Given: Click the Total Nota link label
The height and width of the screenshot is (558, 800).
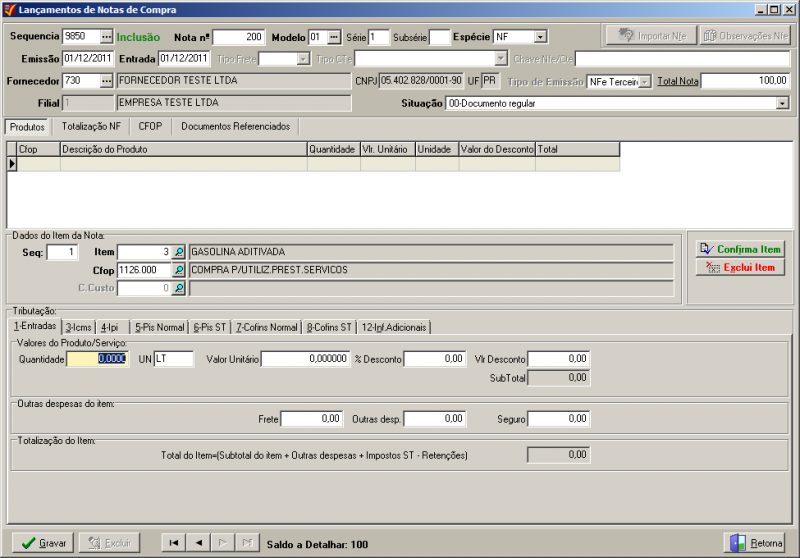Looking at the screenshot, I should point(678,81).
